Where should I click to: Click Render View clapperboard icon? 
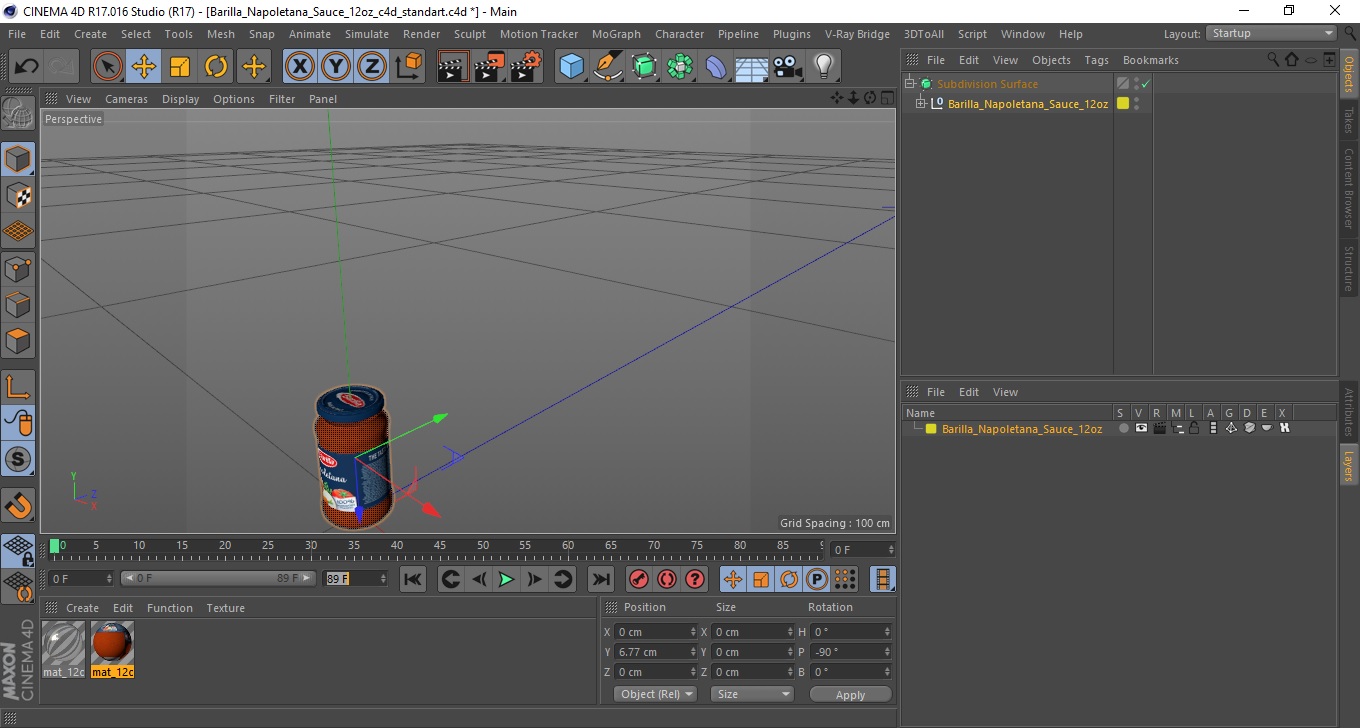pos(453,67)
